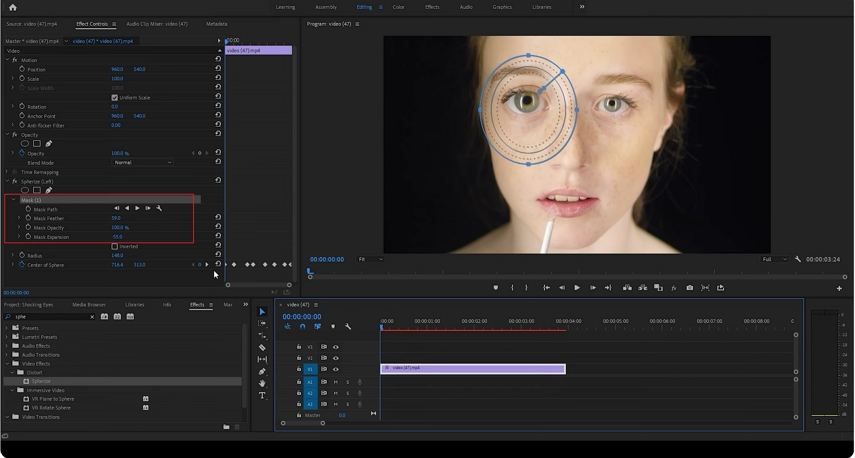Viewport: 855px width, 458px height.
Task: Toggle Linked Selection in timeline
Action: point(317,327)
